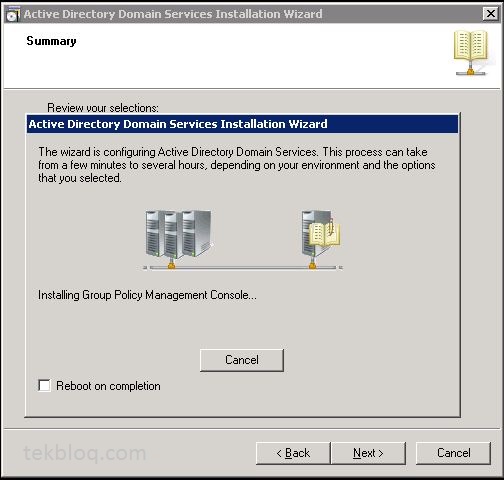Click the blue progress dialog title bar
The image size is (504, 480).
point(243,124)
